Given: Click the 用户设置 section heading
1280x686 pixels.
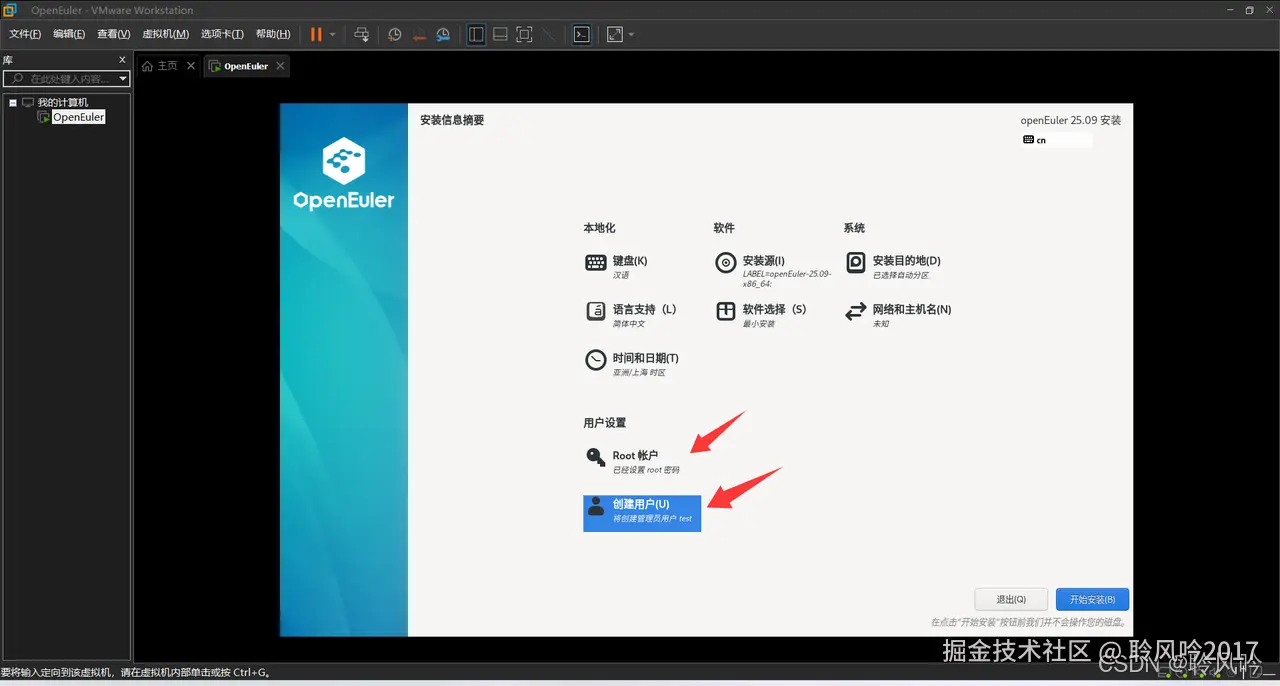Looking at the screenshot, I should (x=605, y=423).
